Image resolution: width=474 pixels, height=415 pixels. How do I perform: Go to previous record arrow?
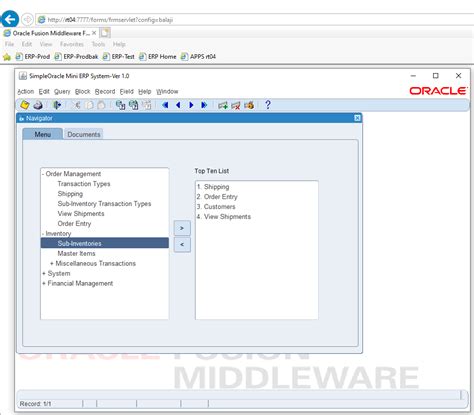[x=178, y=105]
